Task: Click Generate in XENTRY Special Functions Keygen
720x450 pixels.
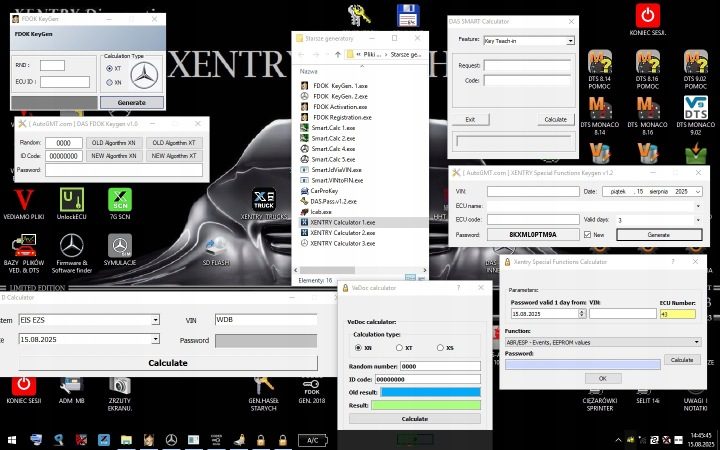Action: click(659, 235)
